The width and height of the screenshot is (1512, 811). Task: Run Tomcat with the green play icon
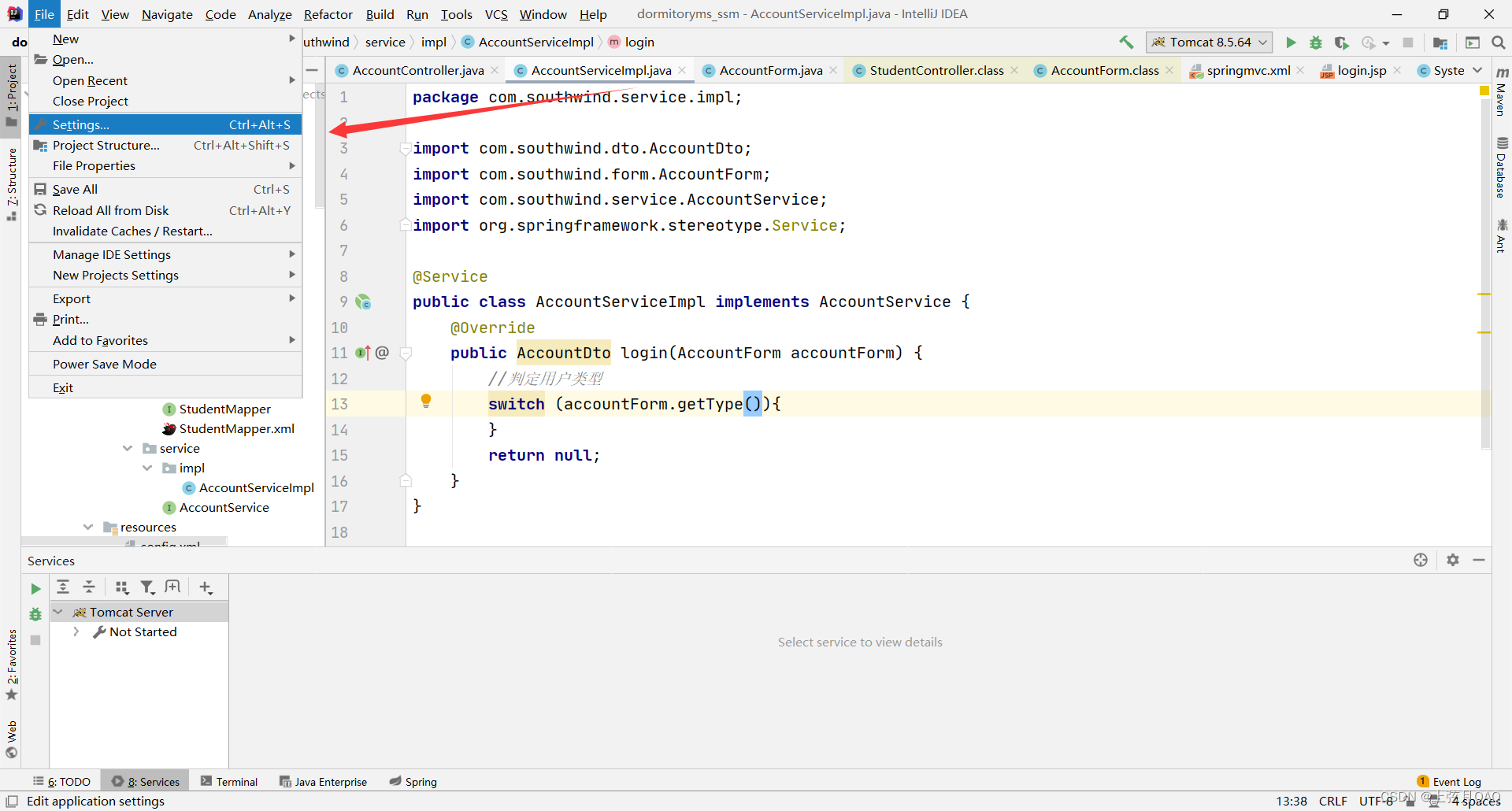(1291, 43)
